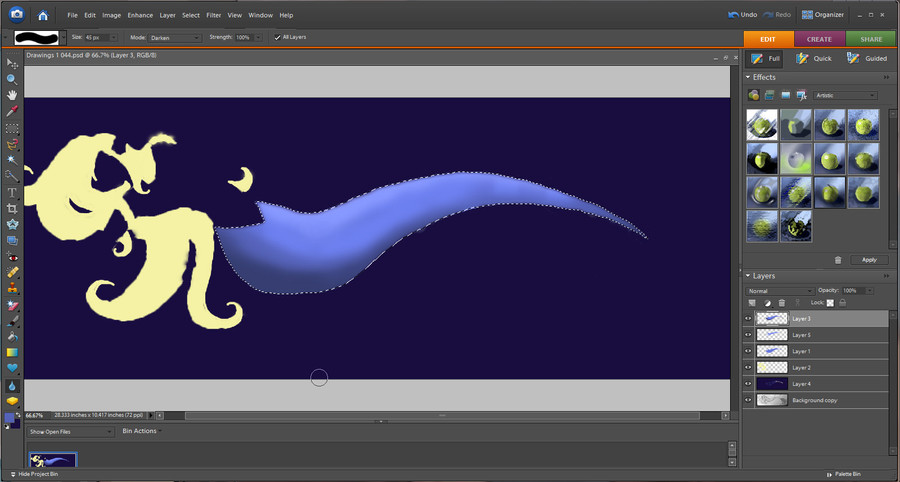Viewport: 900px width, 482px height.
Task: Open the layer Opacity dropdown
Action: pos(870,291)
